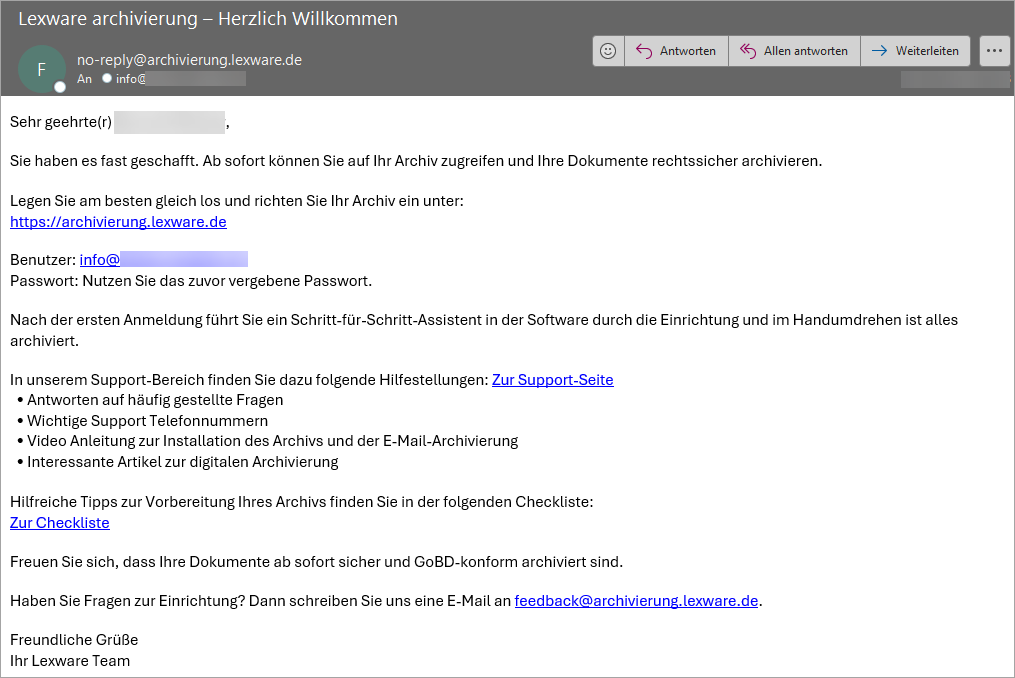Click the signature Ihr Lexware Team
Screen dimensions: 1015x678
[70, 661]
